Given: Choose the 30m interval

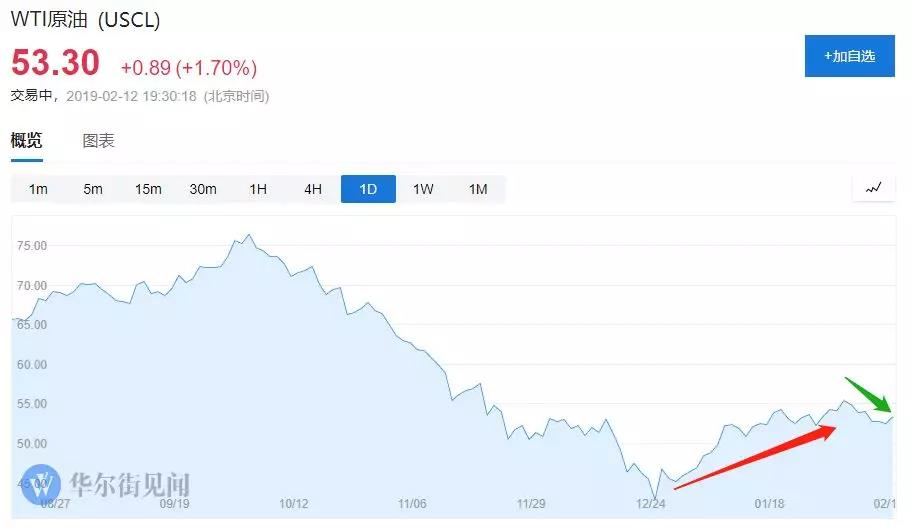Looking at the screenshot, I should point(203,189).
